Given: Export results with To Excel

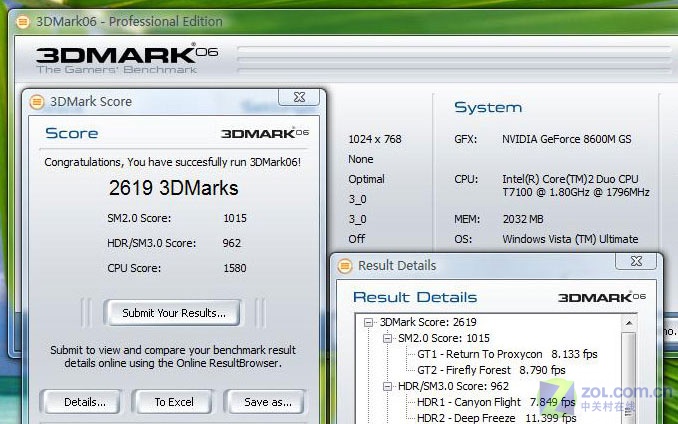Looking at the screenshot, I should (173, 402).
